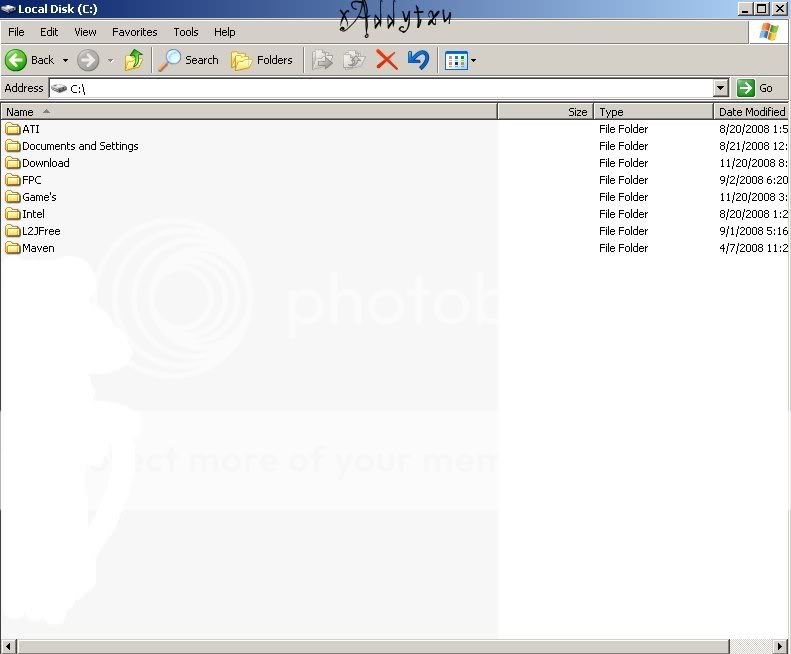This screenshot has width=791, height=654.
Task: Open the Favorites menu
Action: pos(134,32)
